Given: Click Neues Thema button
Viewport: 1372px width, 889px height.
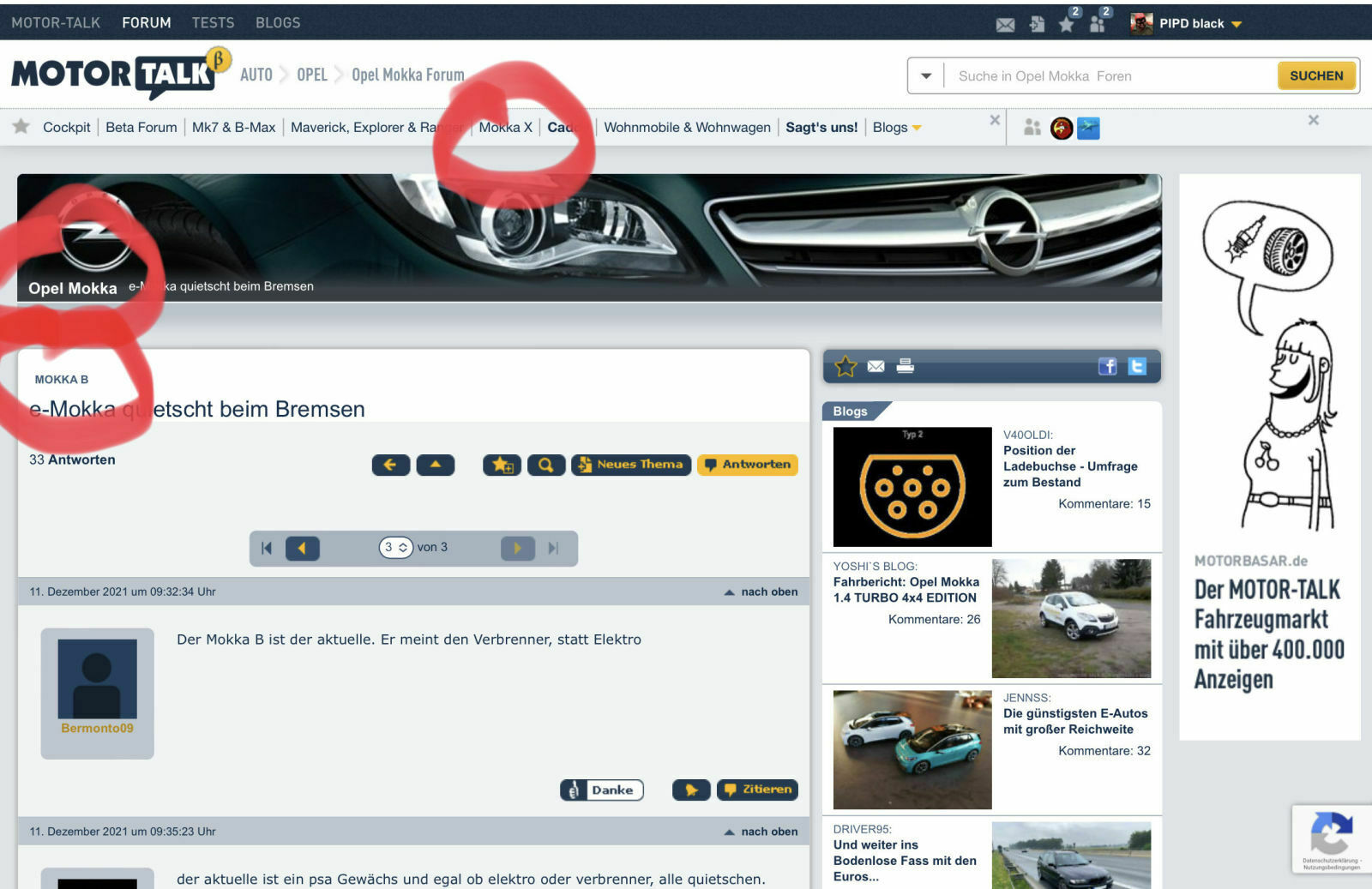Looking at the screenshot, I should 631,465.
